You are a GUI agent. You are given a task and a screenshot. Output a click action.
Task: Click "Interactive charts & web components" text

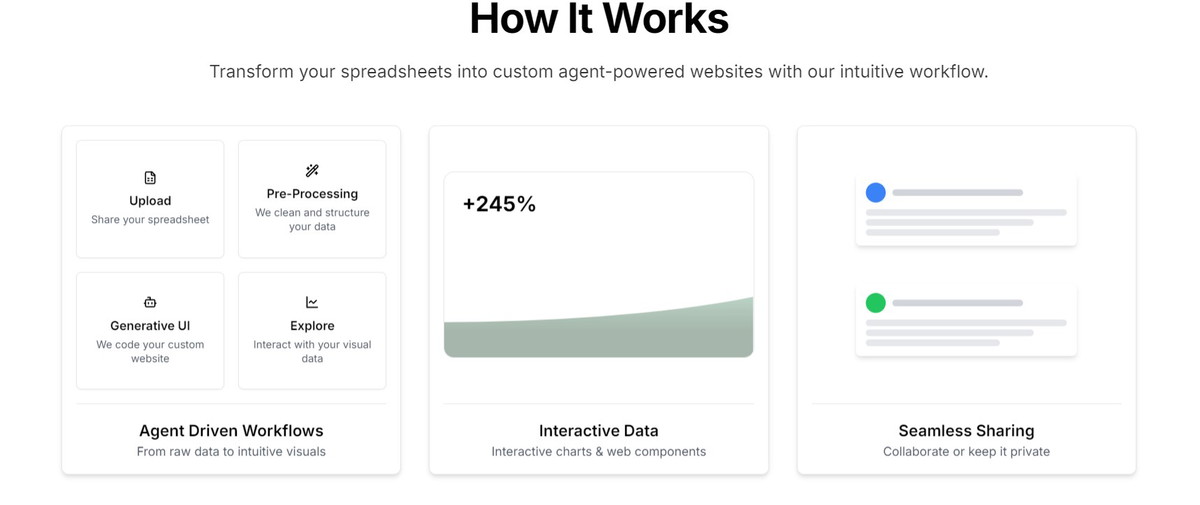tap(599, 452)
